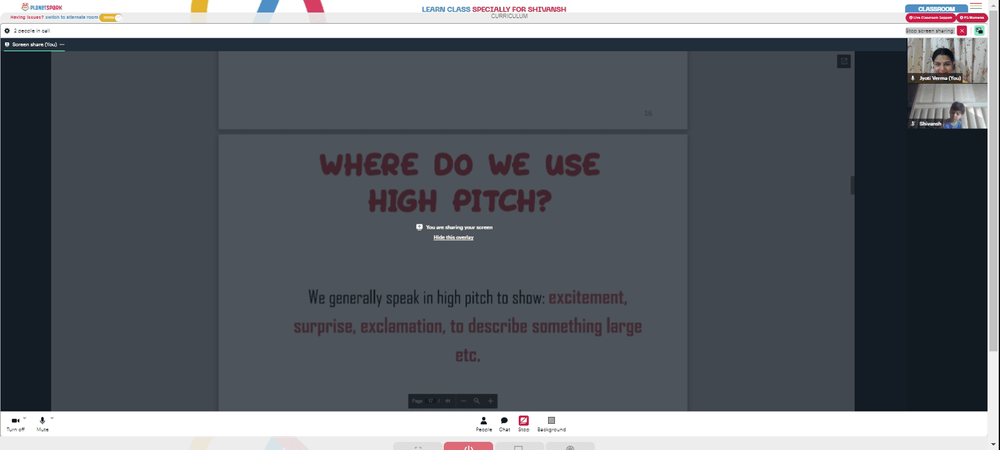
Task: Expand microphone options arrow beside Mute
Action: click(52, 418)
